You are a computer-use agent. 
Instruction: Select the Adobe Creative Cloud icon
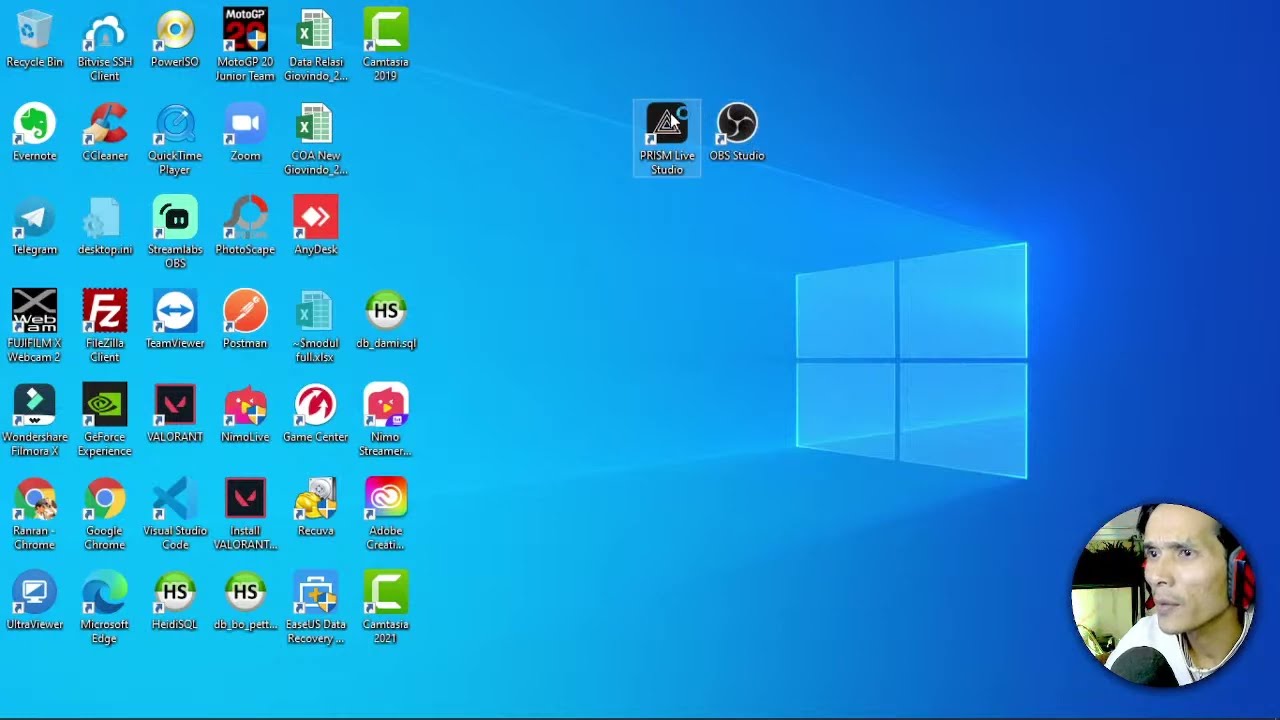(x=386, y=516)
